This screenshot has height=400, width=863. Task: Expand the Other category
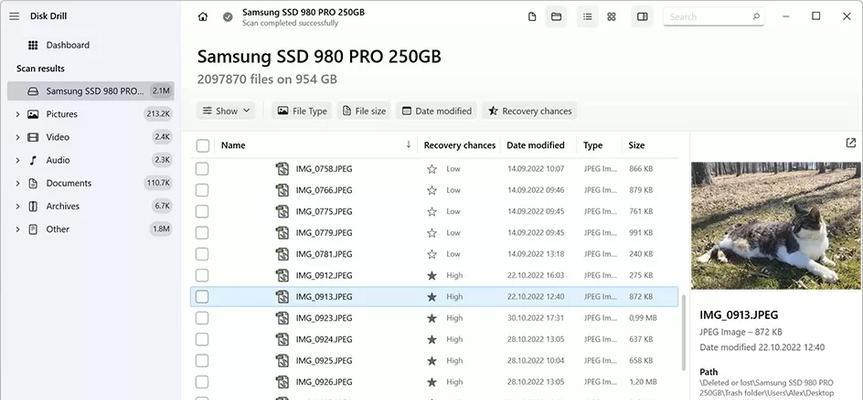(x=18, y=229)
